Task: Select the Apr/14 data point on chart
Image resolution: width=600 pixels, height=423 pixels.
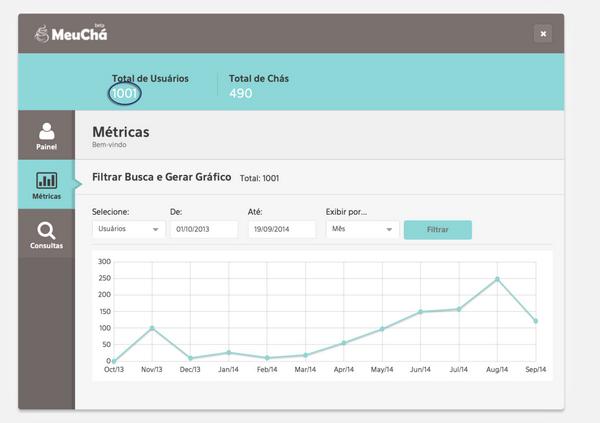Action: (344, 343)
